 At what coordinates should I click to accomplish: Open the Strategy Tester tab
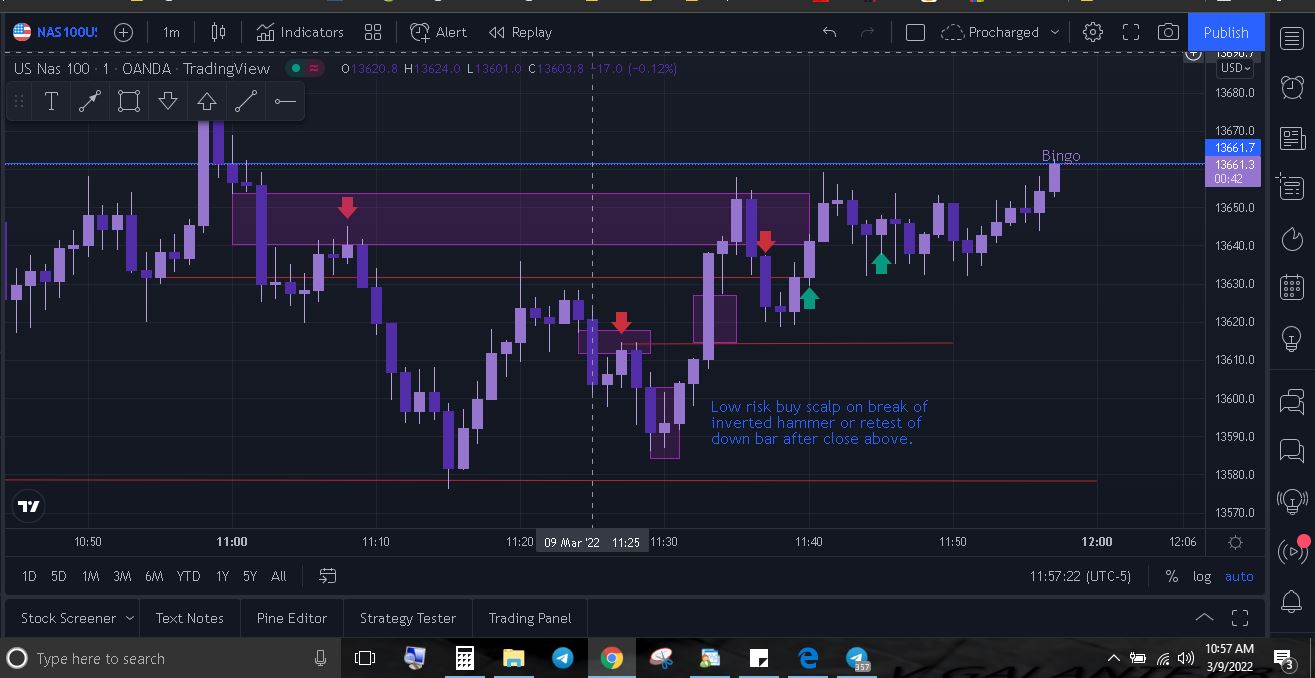pyautogui.click(x=408, y=618)
